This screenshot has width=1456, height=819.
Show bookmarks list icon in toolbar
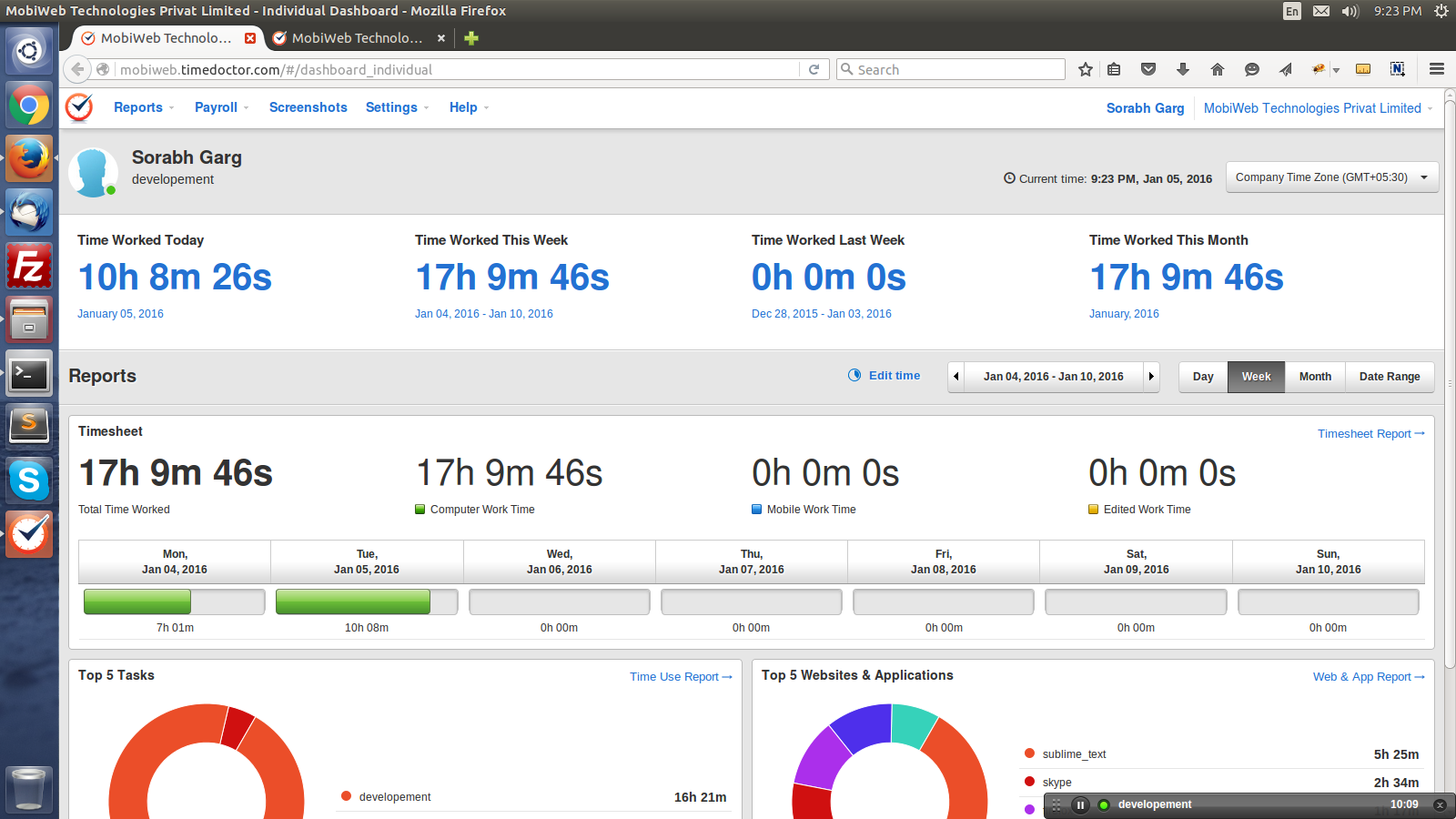click(x=1114, y=69)
